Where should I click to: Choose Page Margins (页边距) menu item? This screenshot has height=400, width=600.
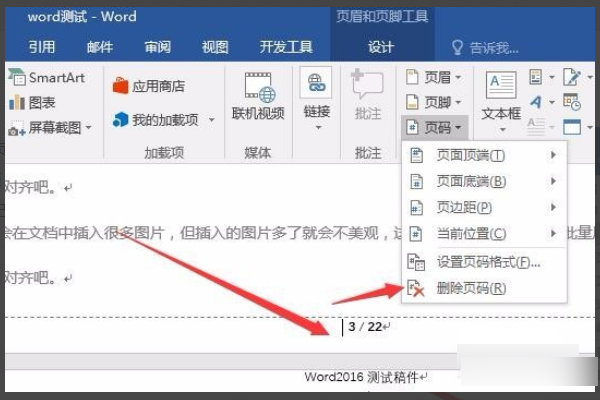coord(484,208)
